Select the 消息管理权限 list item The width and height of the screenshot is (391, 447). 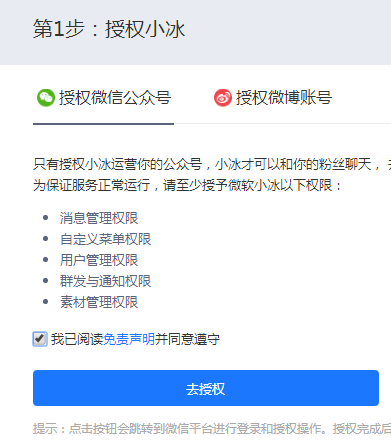(x=99, y=218)
